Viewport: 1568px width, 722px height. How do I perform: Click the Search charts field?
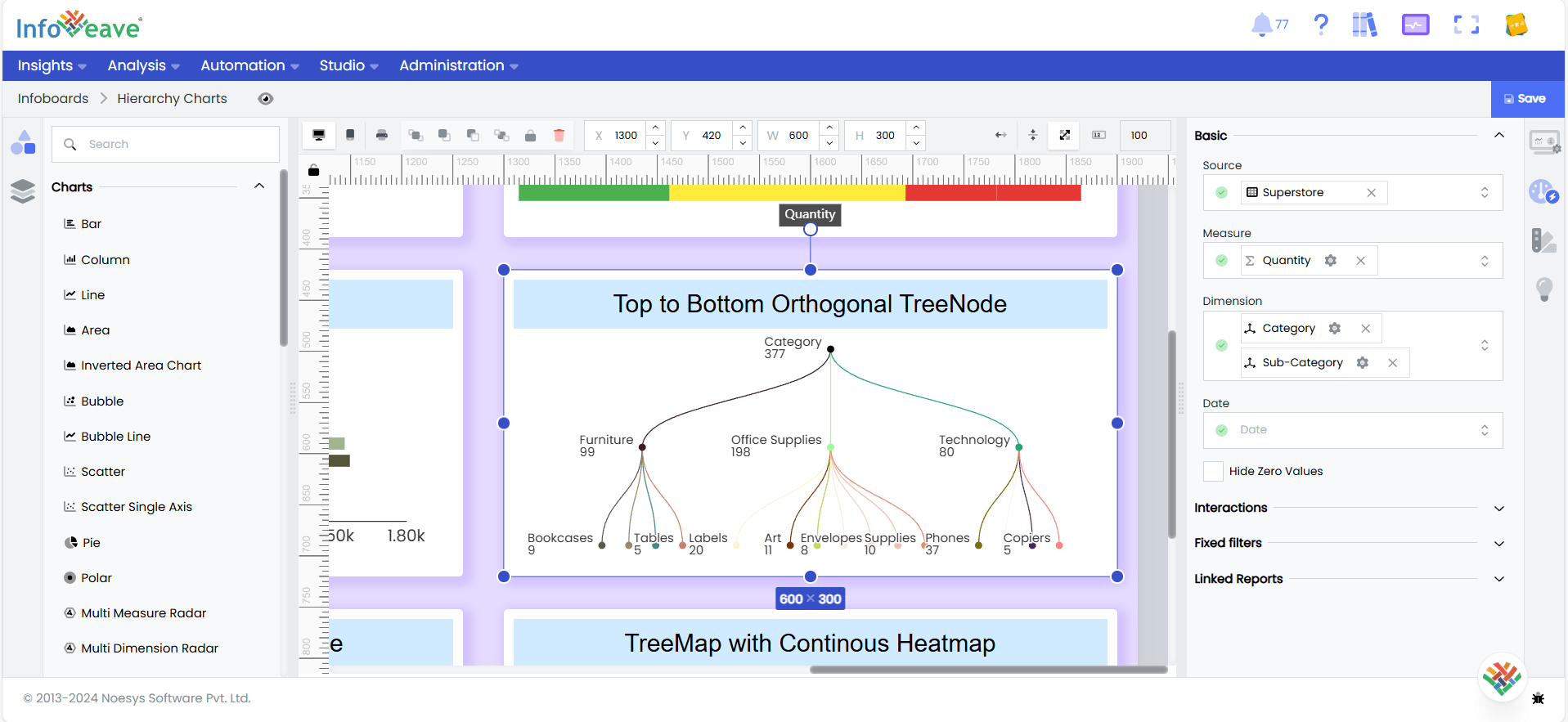[165, 144]
